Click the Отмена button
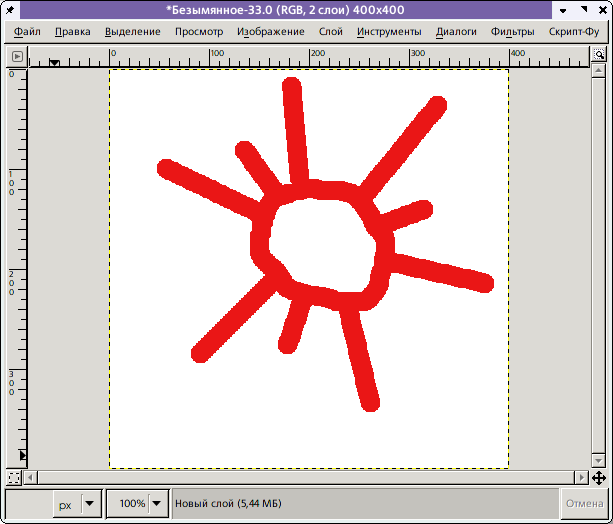This screenshot has width=613, height=524. [x=584, y=504]
